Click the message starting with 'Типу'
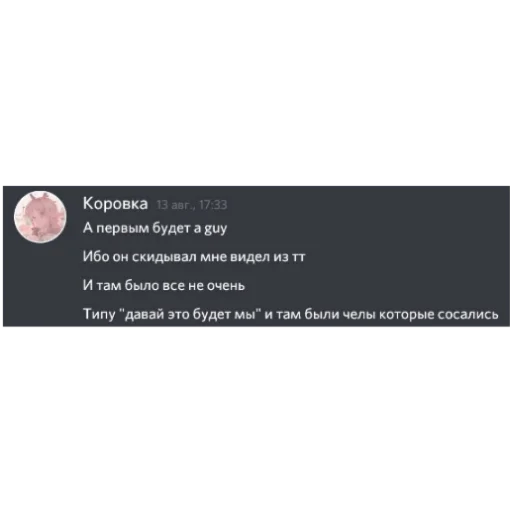512x512 pixels. coord(291,314)
